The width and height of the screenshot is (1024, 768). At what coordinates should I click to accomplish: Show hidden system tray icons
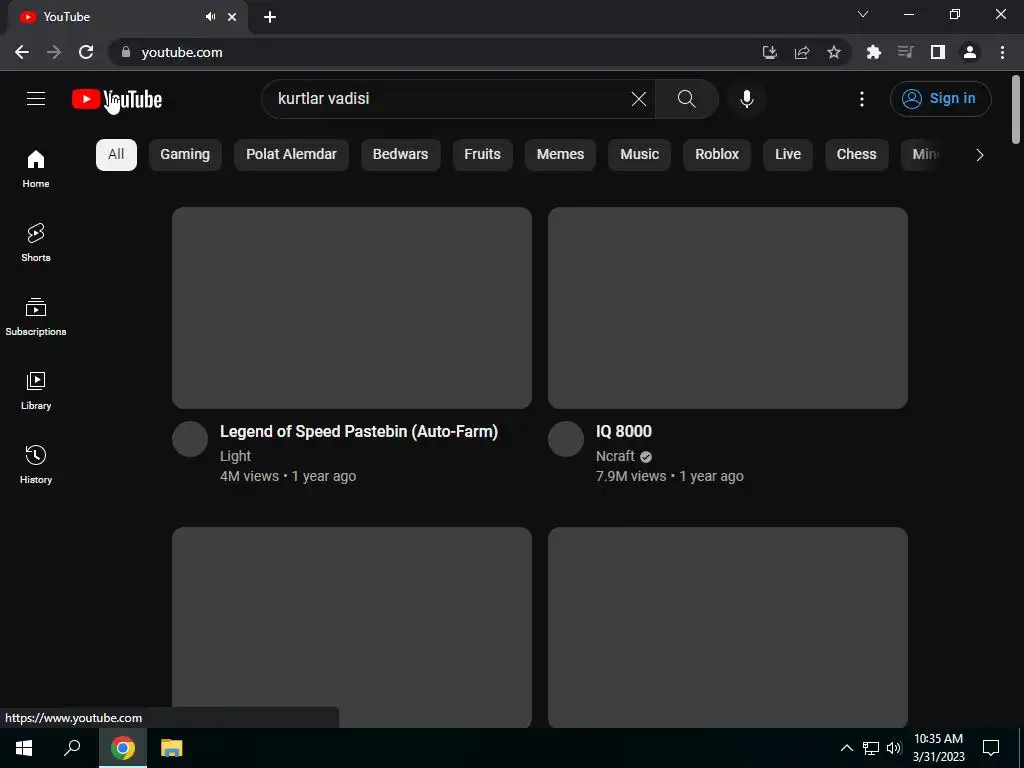(846, 748)
